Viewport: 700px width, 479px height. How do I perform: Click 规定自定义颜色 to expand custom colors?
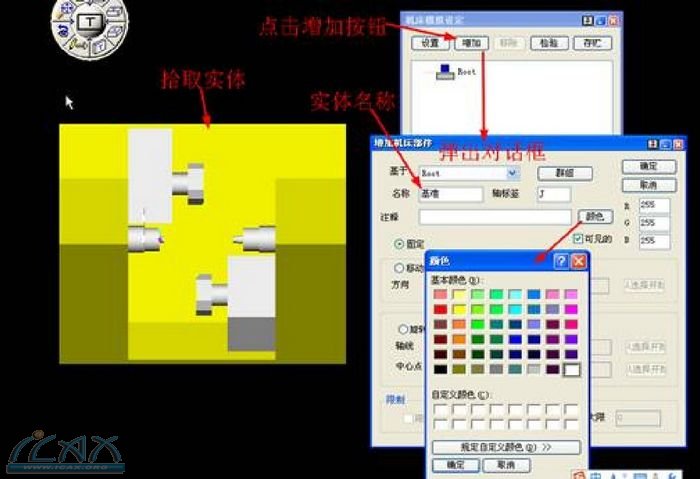506,447
